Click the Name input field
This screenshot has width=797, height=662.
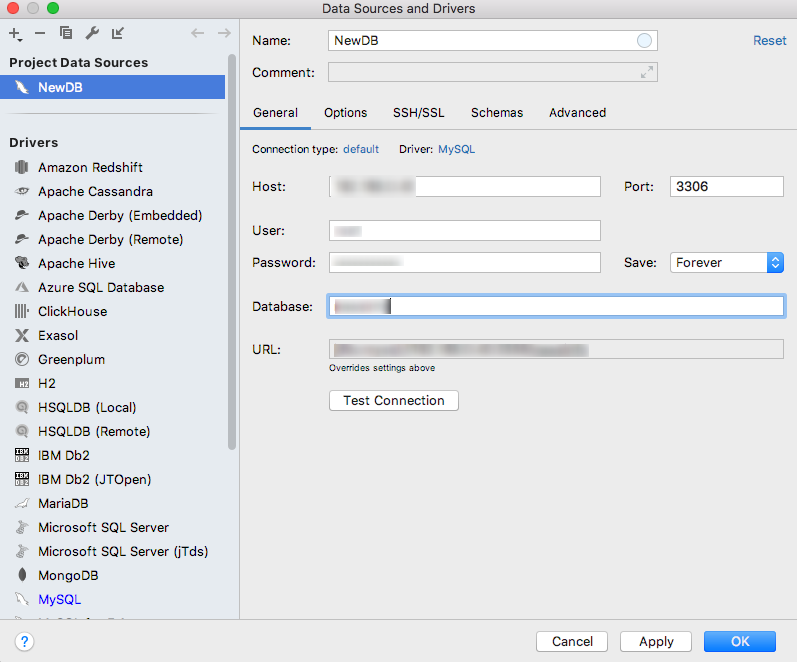point(492,41)
